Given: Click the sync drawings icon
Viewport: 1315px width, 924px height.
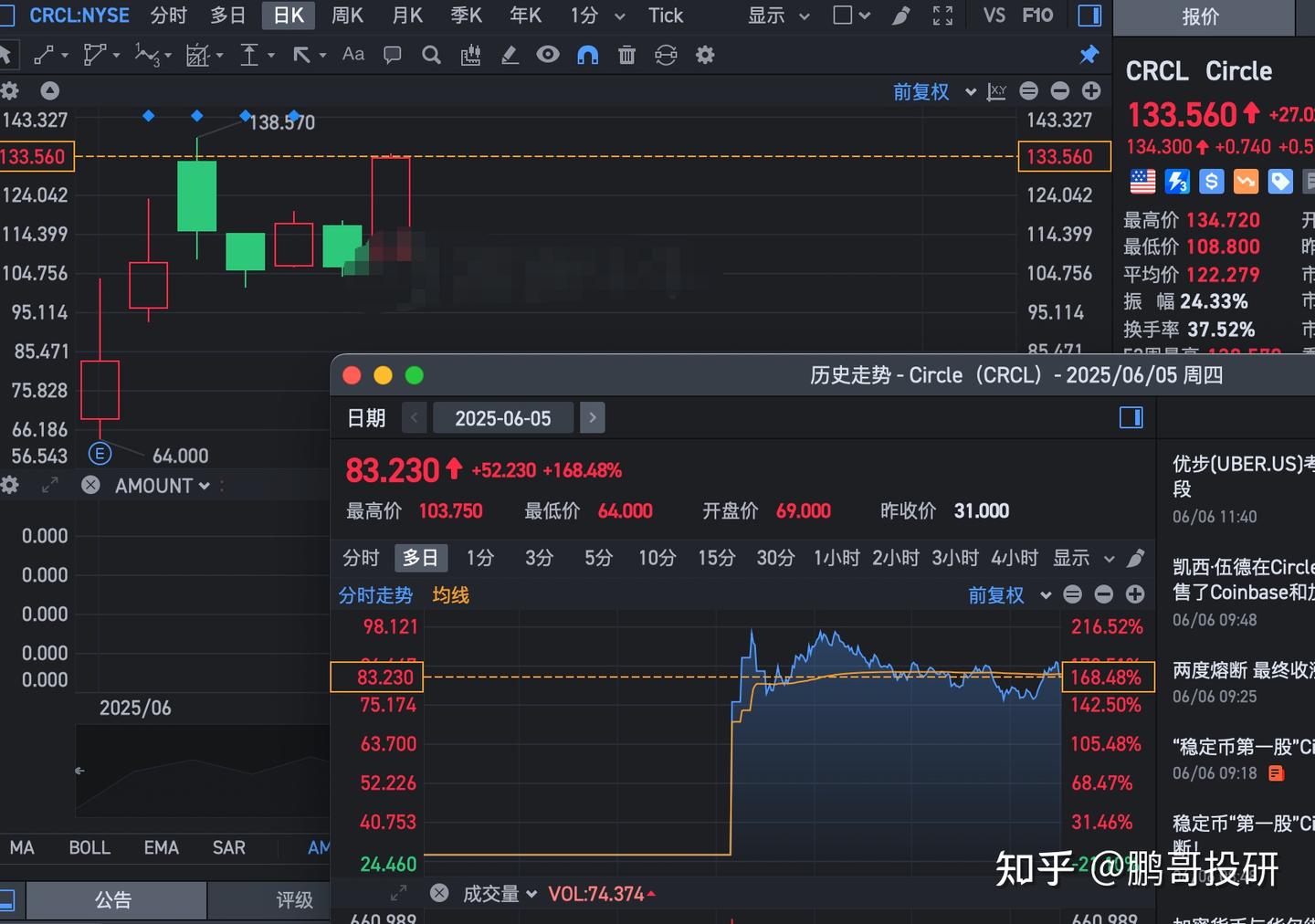Looking at the screenshot, I should tap(666, 56).
